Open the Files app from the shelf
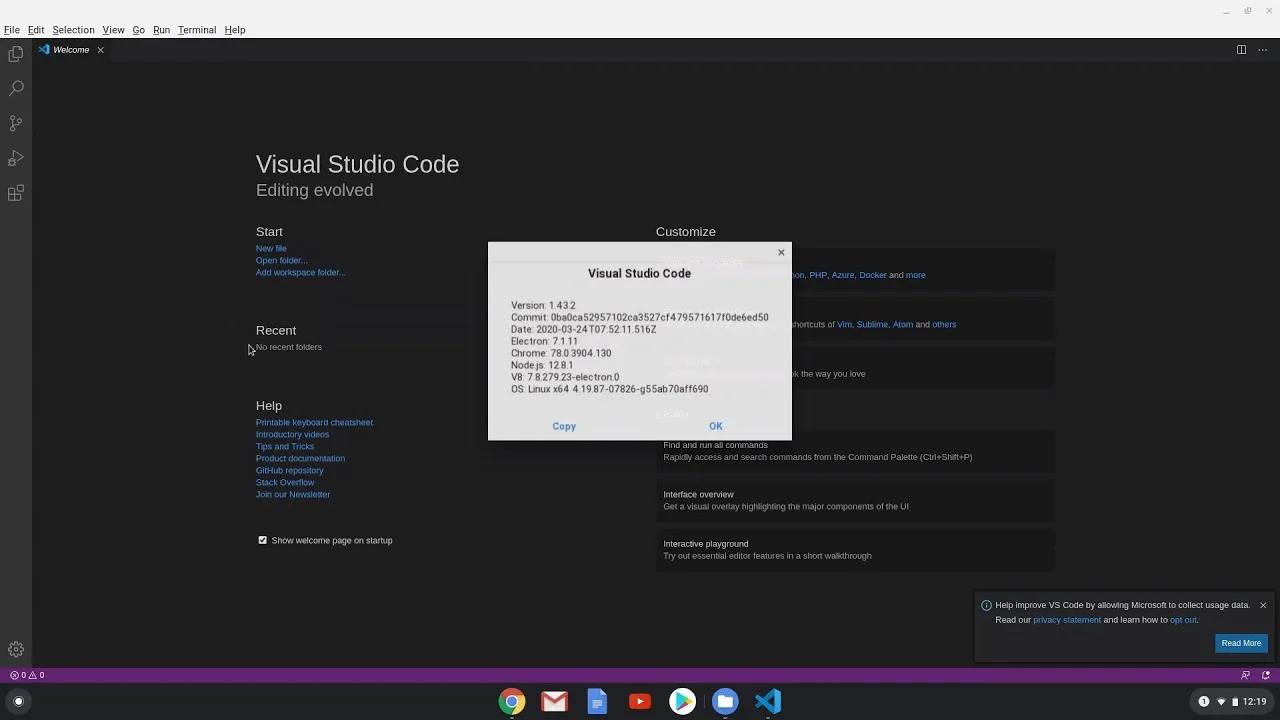Screen dimensions: 1280x720 click(x=725, y=701)
